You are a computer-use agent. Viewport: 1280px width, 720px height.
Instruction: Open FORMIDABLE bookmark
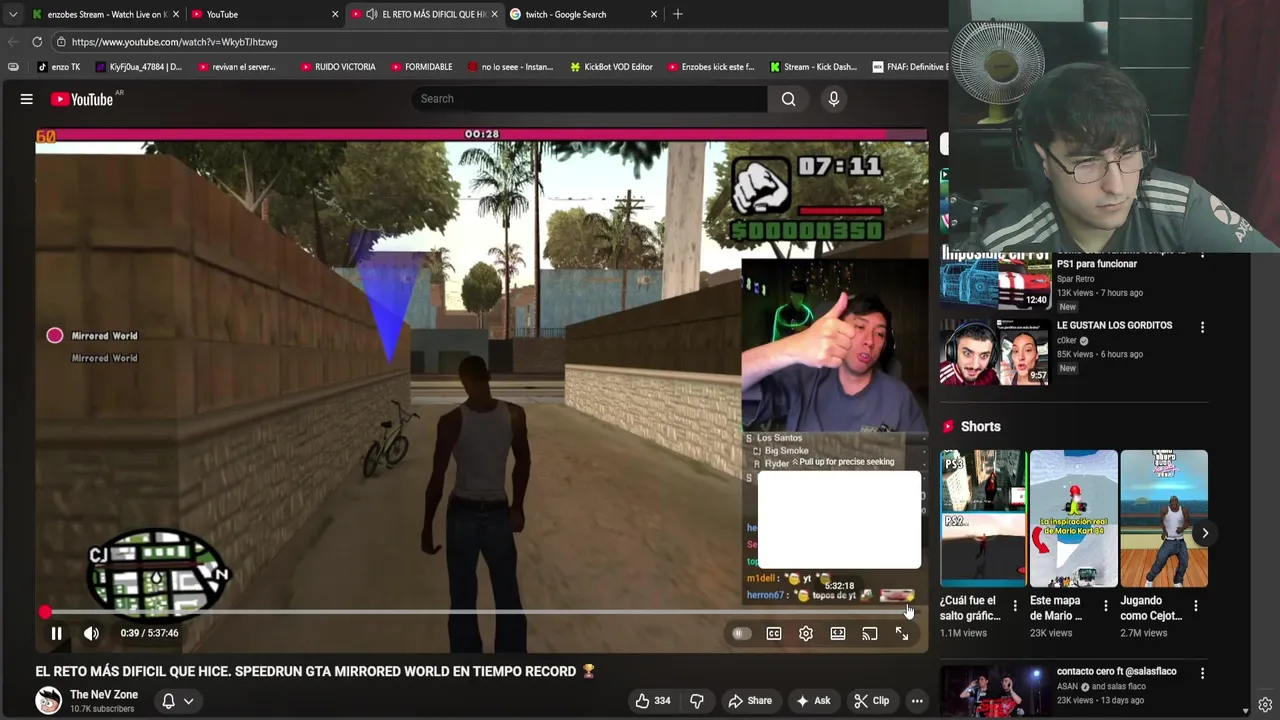pyautogui.click(x=421, y=67)
